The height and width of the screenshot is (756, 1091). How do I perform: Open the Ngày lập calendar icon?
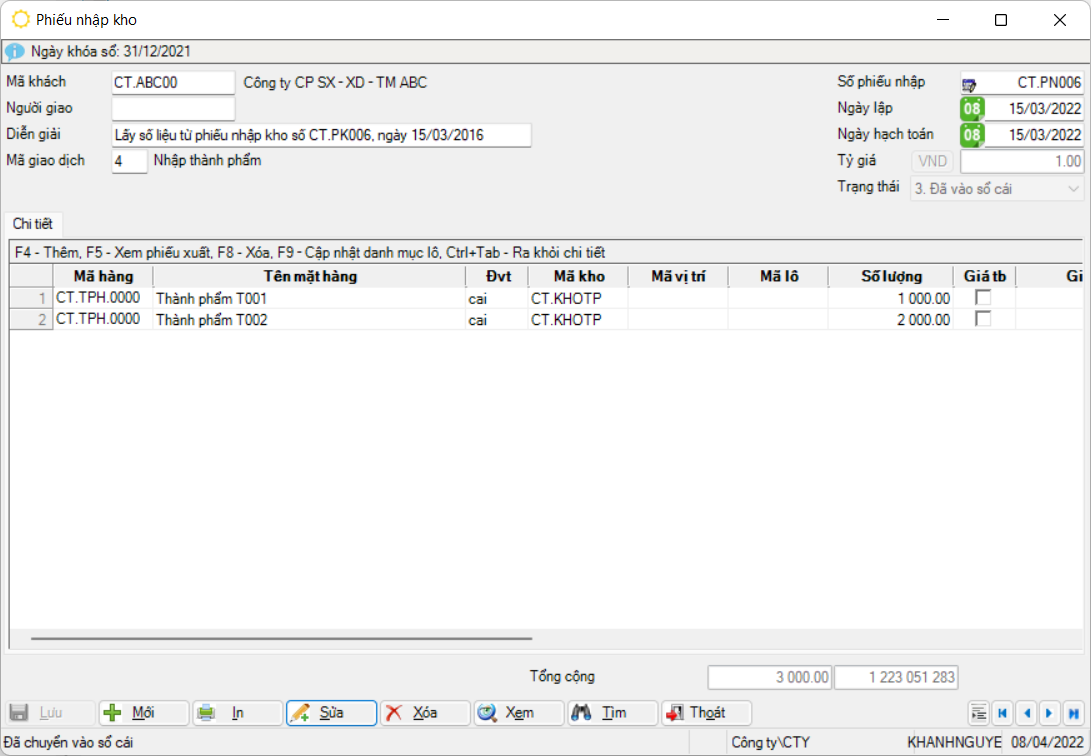pyautogui.click(x=971, y=109)
